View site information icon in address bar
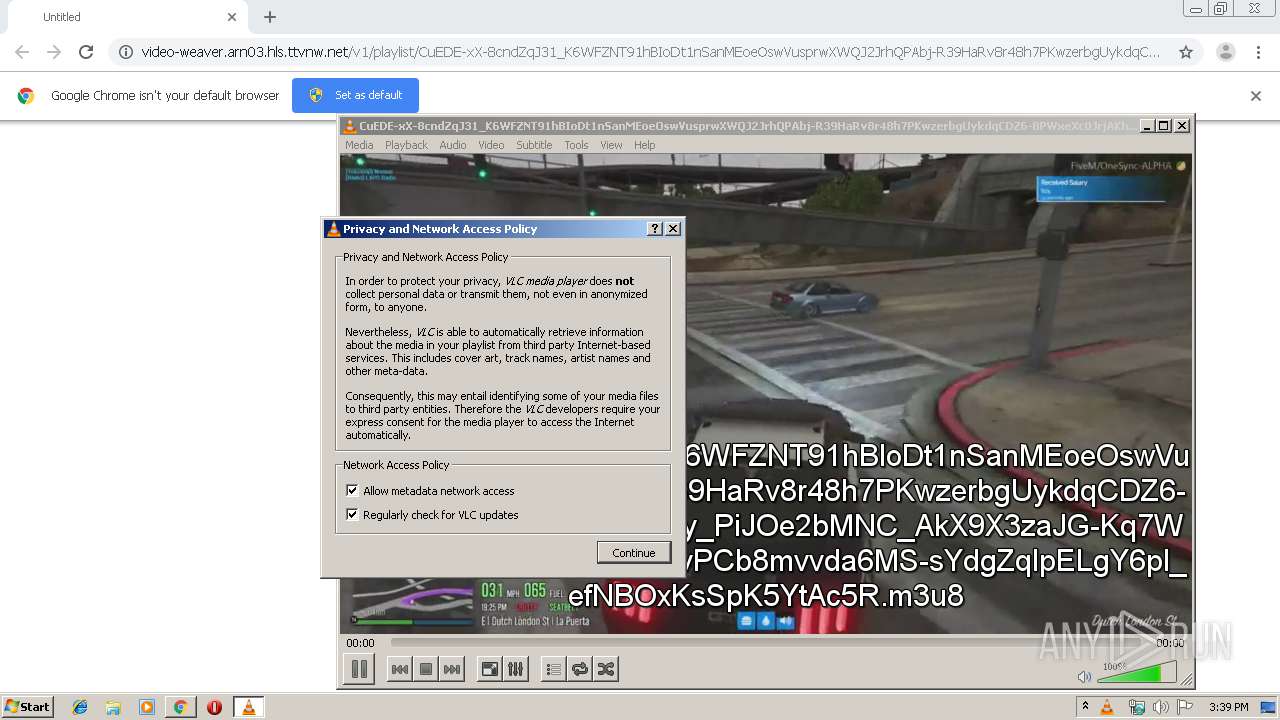Screen dimensions: 1280x720 126,52
